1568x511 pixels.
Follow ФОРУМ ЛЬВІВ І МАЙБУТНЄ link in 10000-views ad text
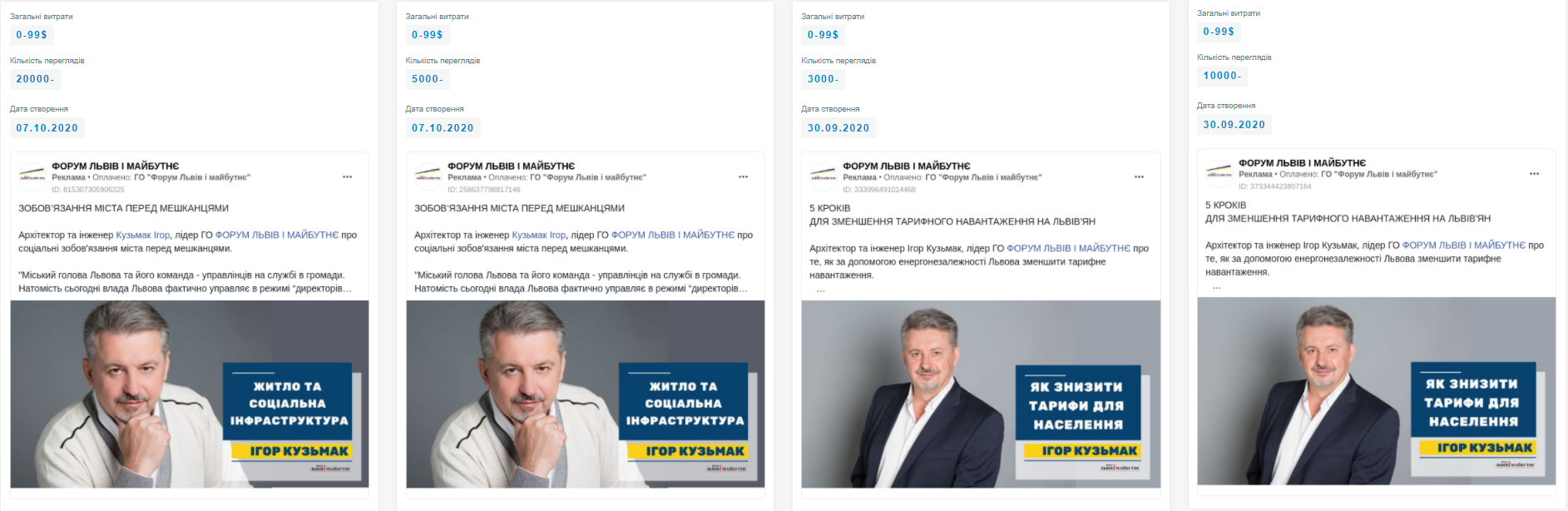click(x=1464, y=245)
